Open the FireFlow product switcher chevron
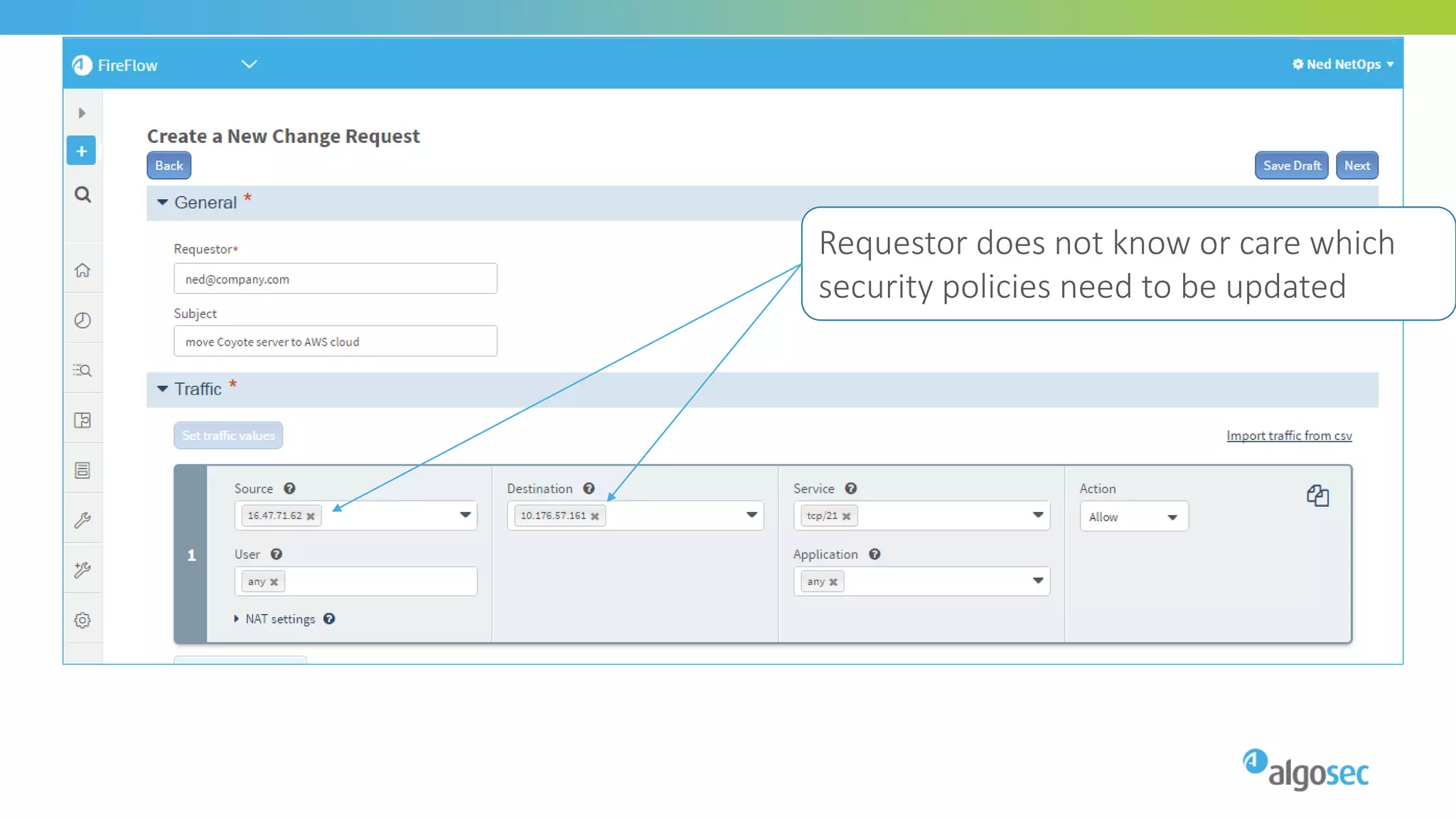Image resolution: width=1456 pixels, height=819 pixels. (x=249, y=64)
